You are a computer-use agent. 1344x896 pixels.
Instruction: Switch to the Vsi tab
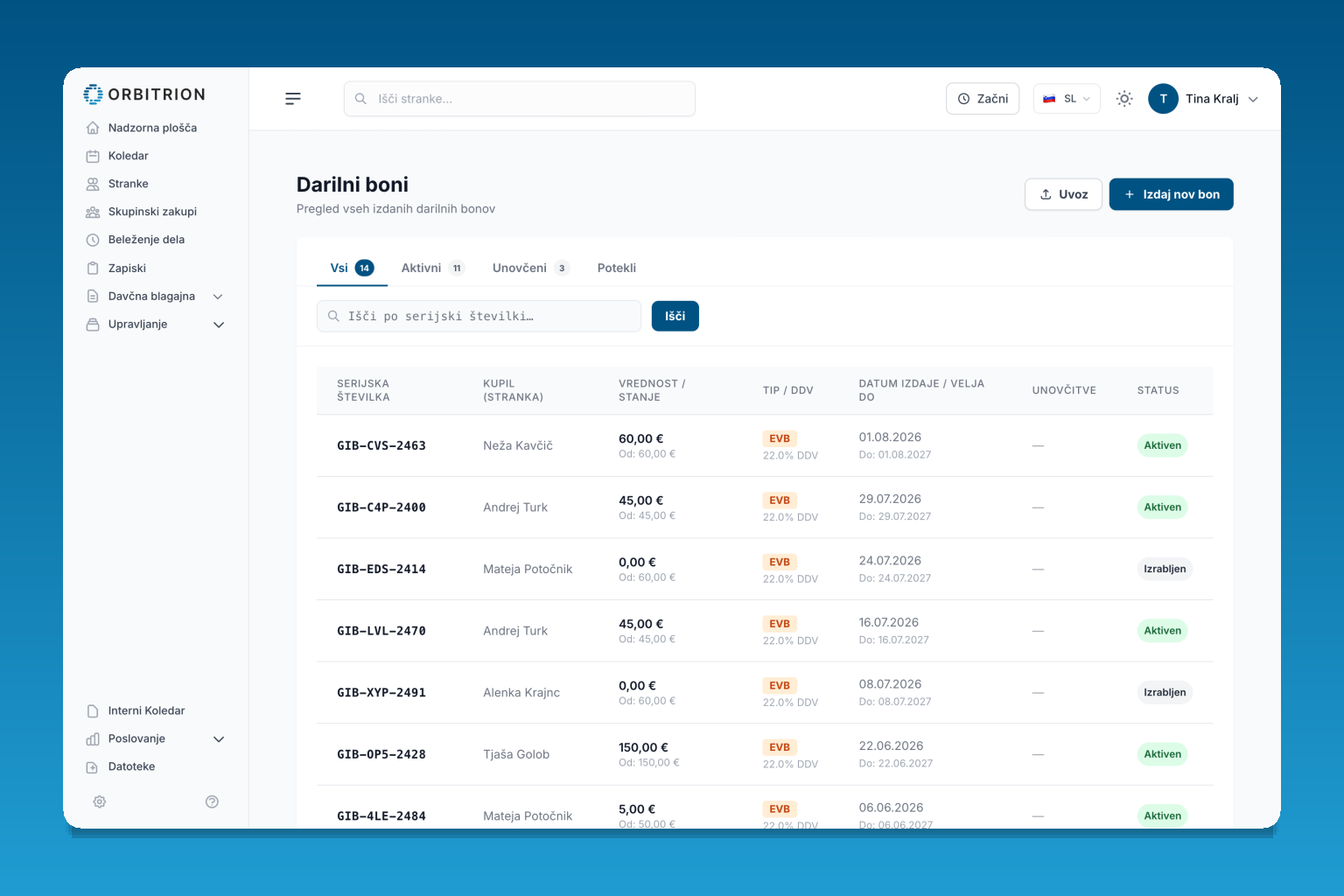[352, 268]
